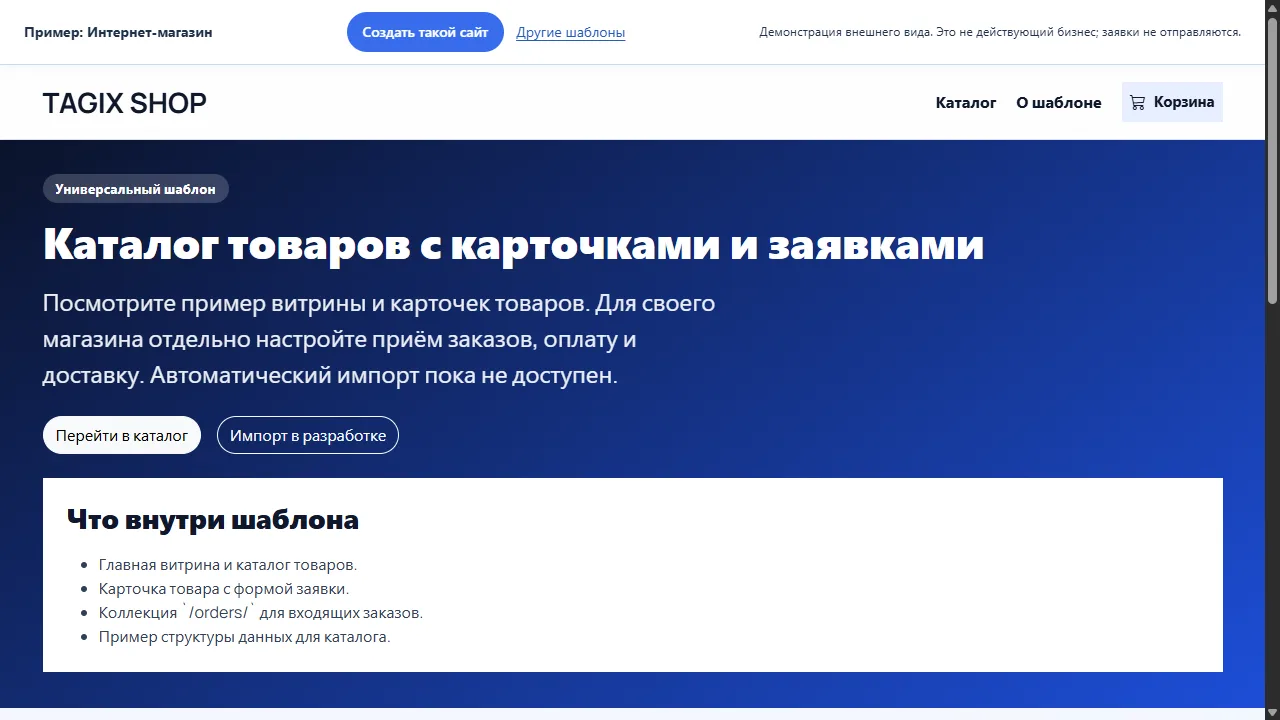Select the heading Каталог товаров с карточками и заявками
This screenshot has width=1280, height=720.
pyautogui.click(x=513, y=245)
